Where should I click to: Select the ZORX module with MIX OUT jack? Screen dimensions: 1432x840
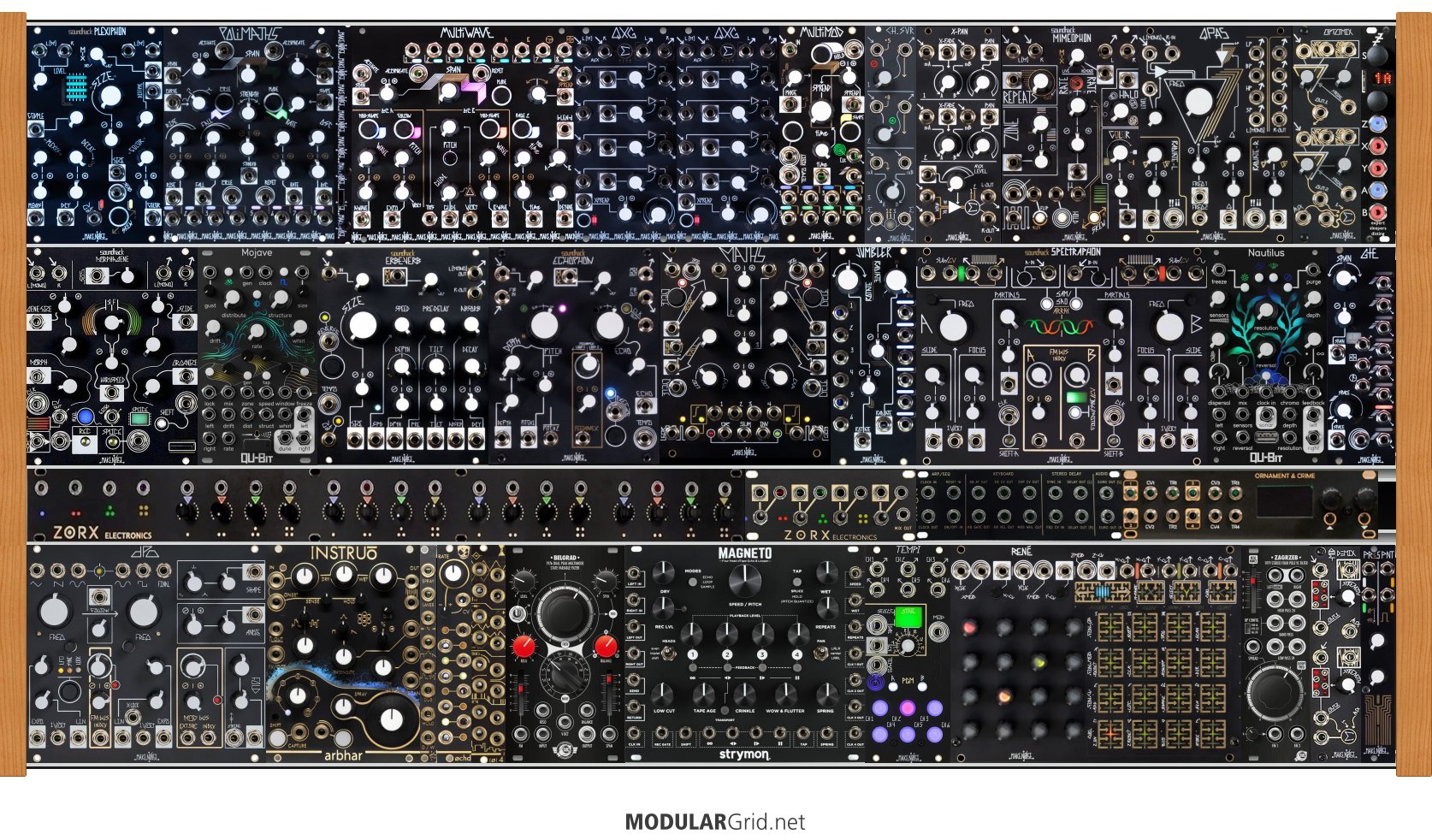click(831, 505)
